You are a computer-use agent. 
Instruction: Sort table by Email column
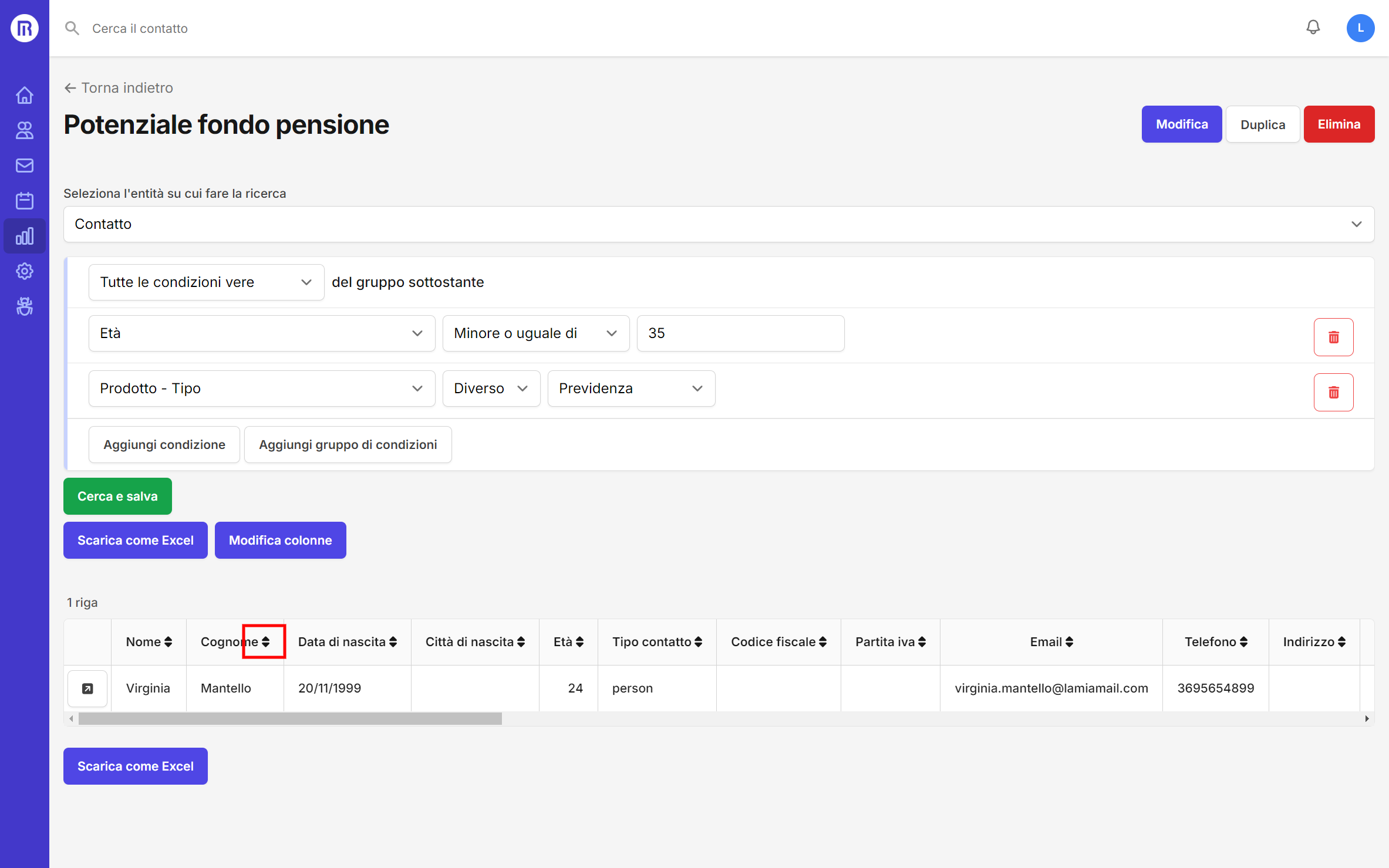pos(1069,641)
